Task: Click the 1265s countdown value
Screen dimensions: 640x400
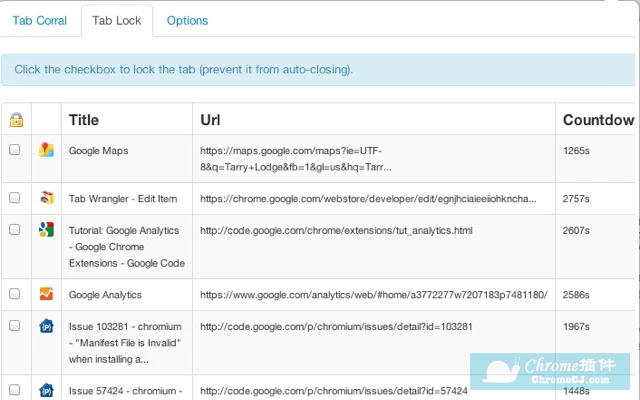Action: point(576,151)
